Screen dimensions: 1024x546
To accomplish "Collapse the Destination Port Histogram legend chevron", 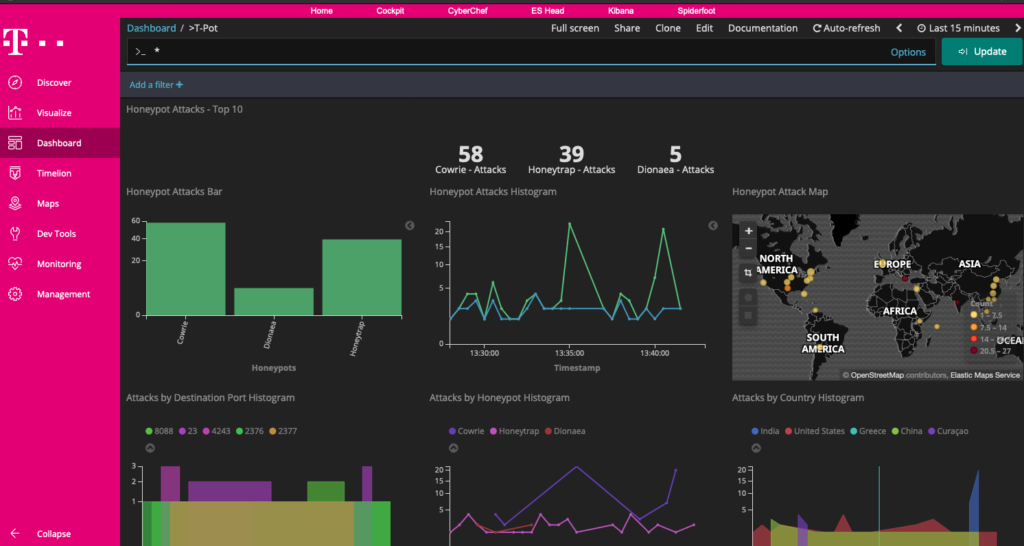I will click(150, 448).
